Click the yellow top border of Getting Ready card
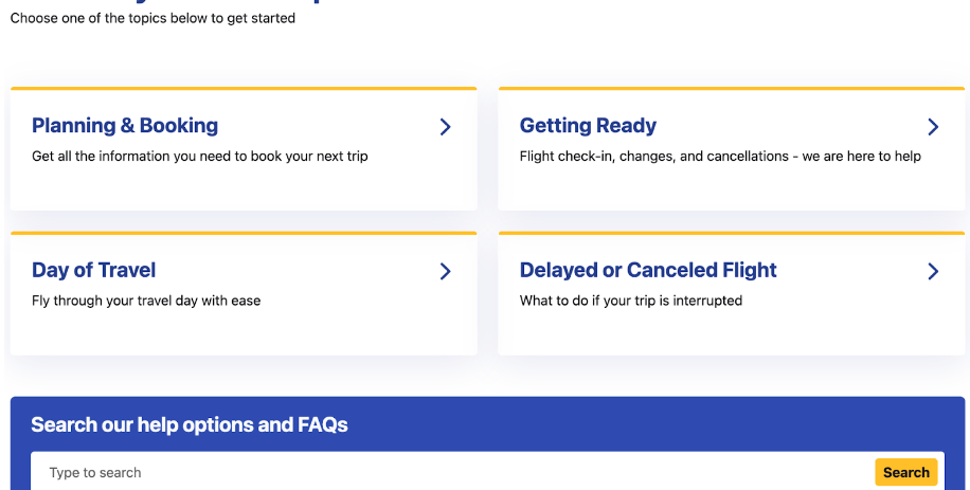 (731, 89)
